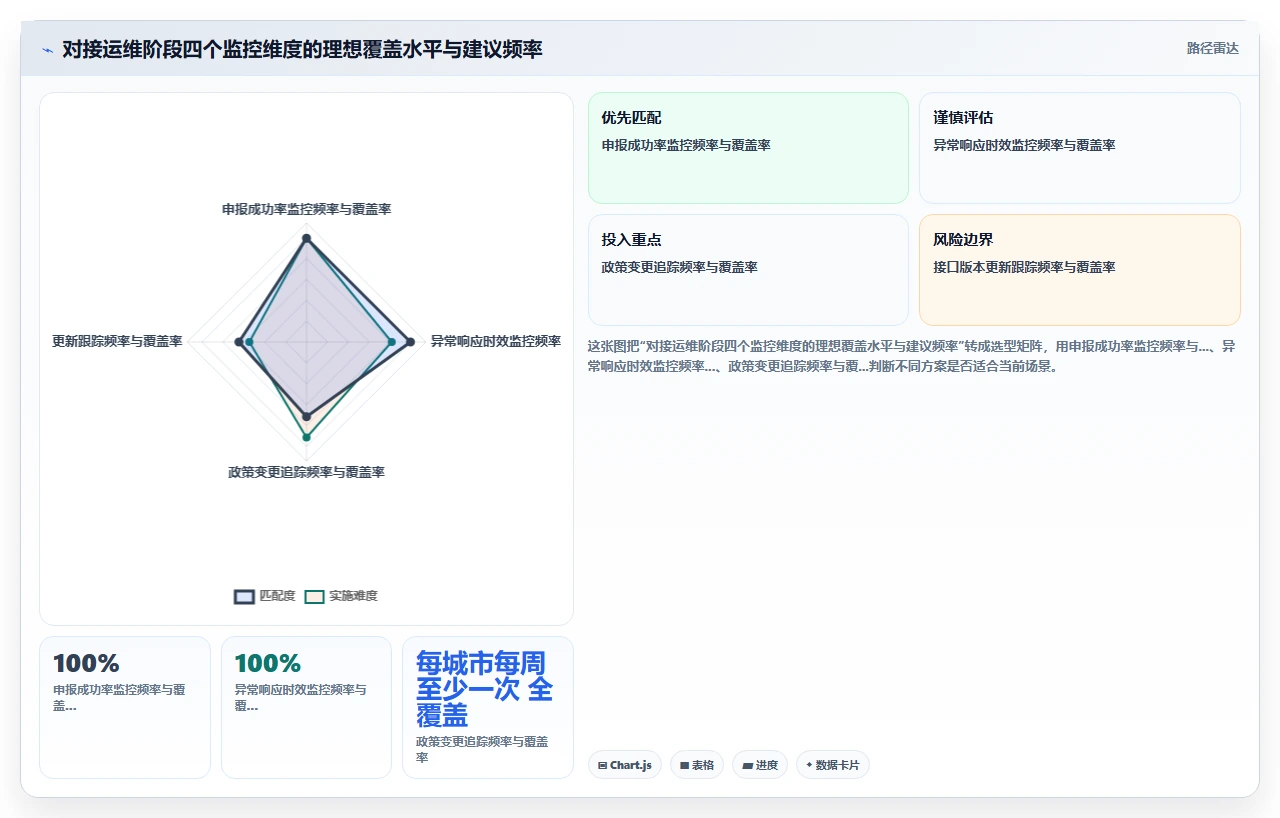Click the Chart.js tag chip
The height and width of the screenshot is (818, 1280).
[x=625, y=765]
